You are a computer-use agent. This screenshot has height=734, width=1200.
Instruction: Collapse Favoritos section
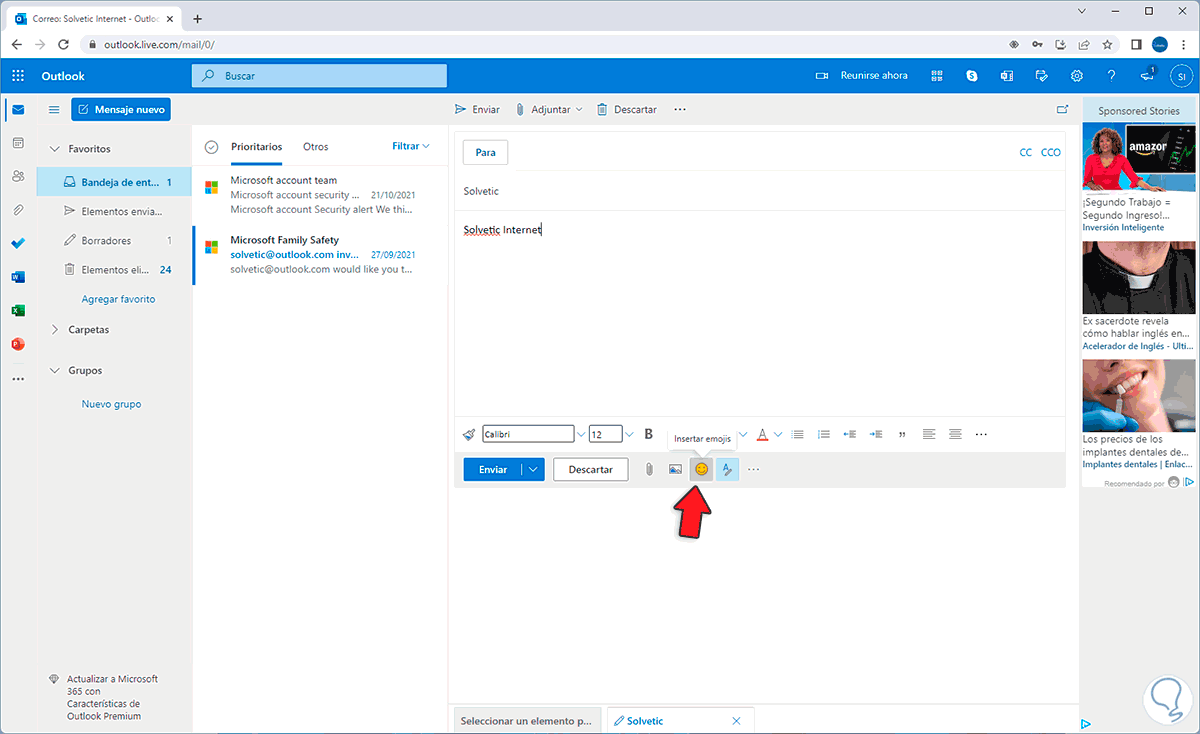pos(54,149)
